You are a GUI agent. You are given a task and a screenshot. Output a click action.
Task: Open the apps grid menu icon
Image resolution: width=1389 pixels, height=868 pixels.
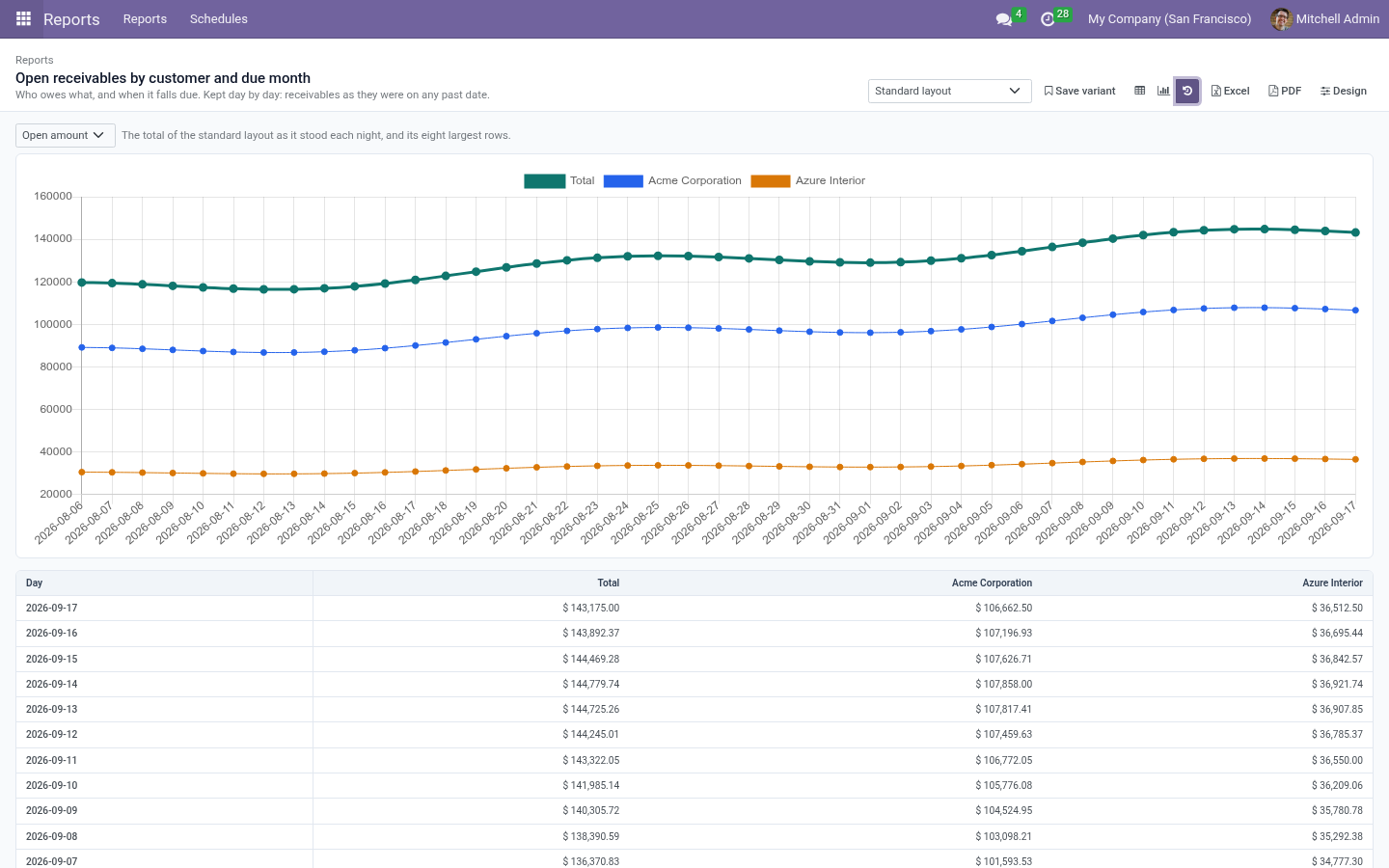(23, 18)
